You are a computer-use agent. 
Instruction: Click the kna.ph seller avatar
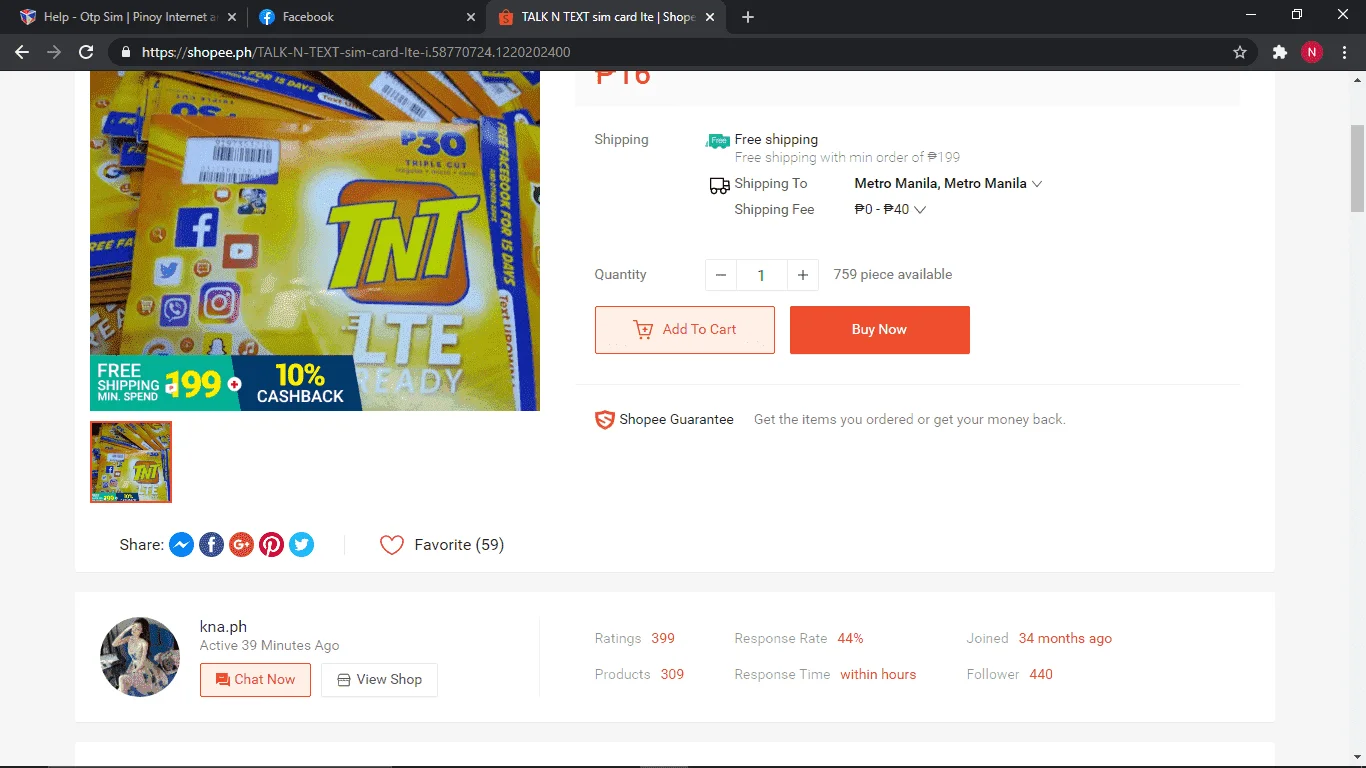click(140, 657)
